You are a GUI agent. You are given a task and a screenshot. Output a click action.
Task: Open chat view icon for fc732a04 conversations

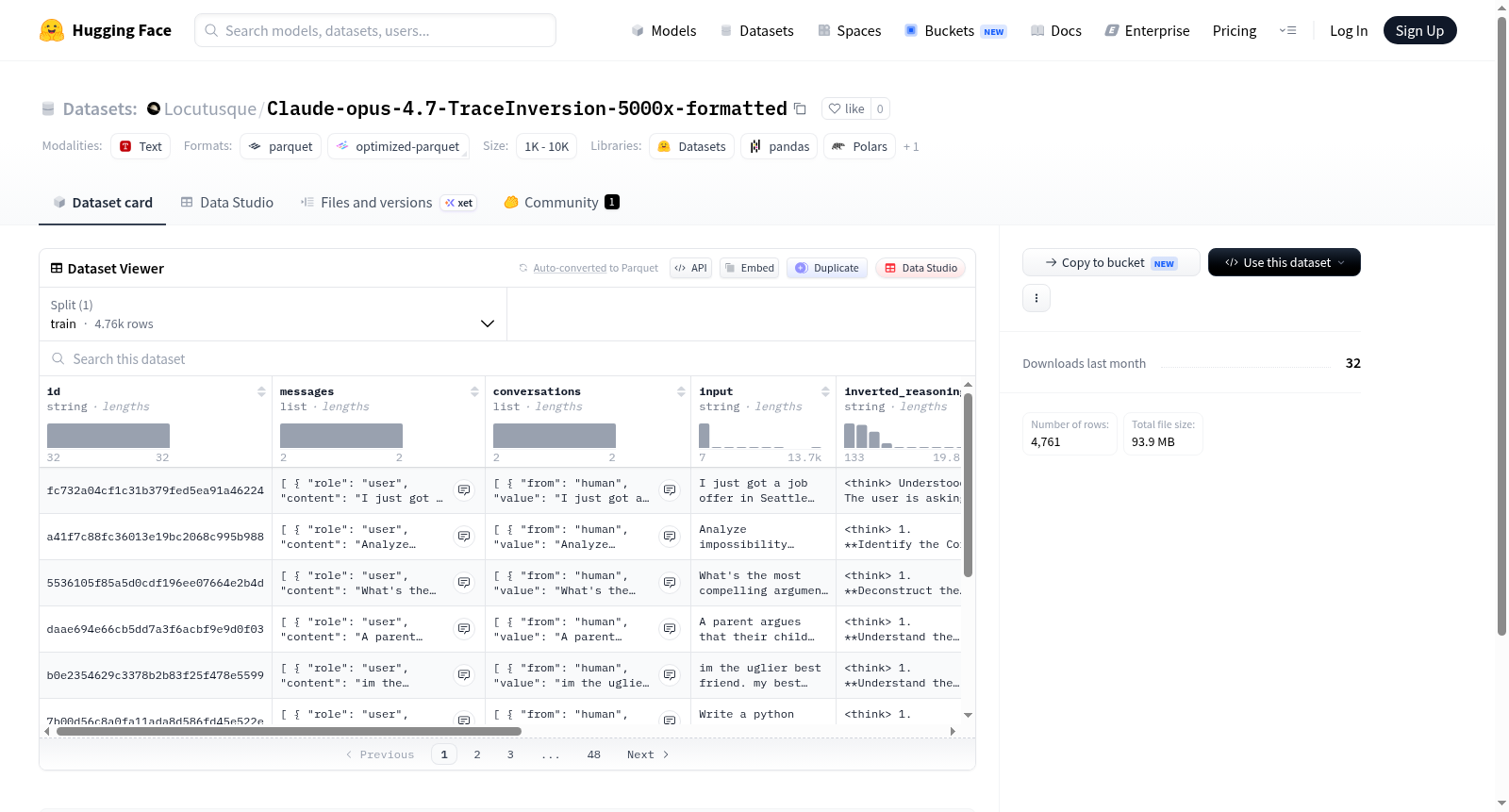(670, 490)
